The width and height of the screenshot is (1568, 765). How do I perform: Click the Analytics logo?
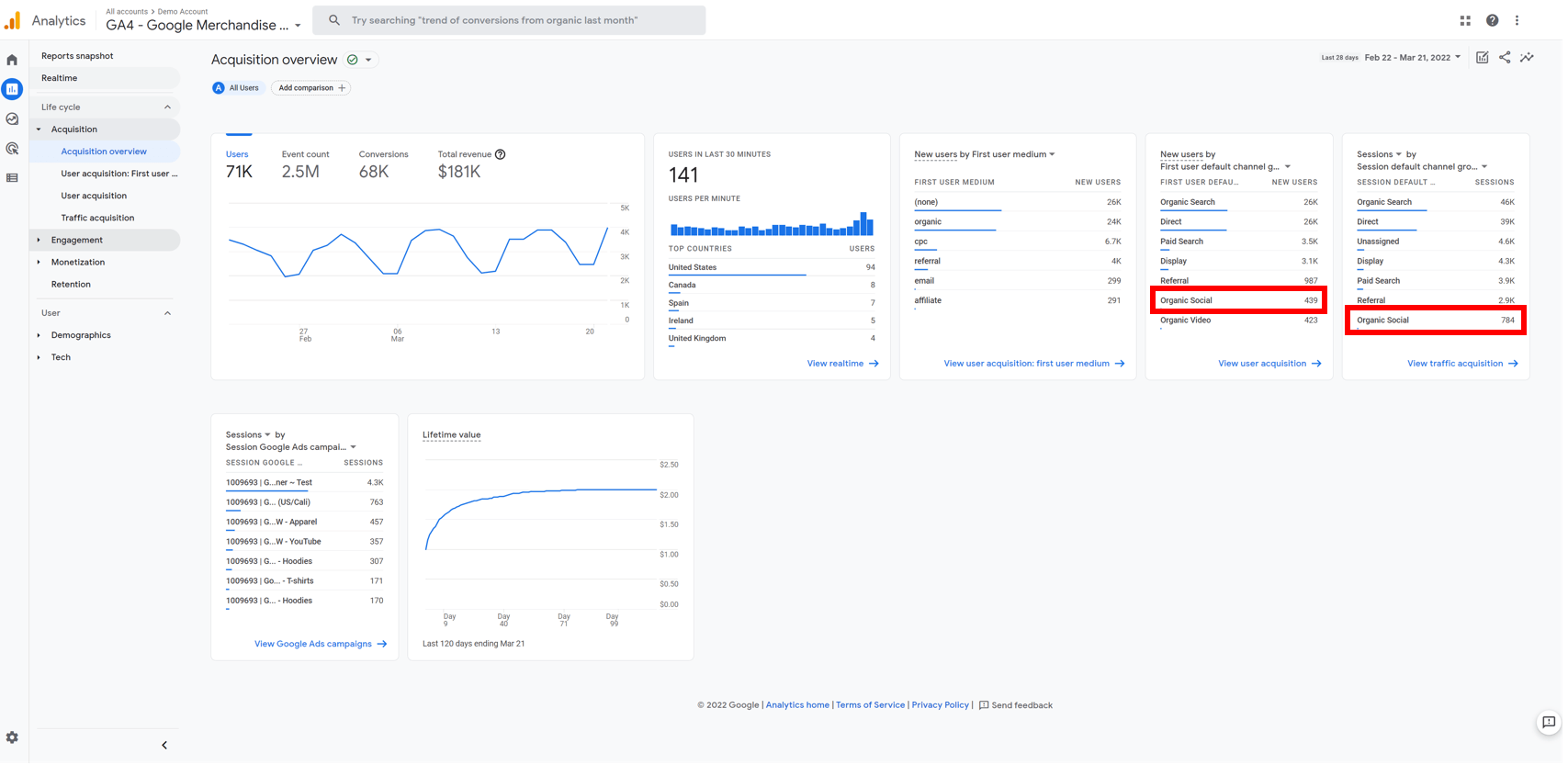(45, 20)
